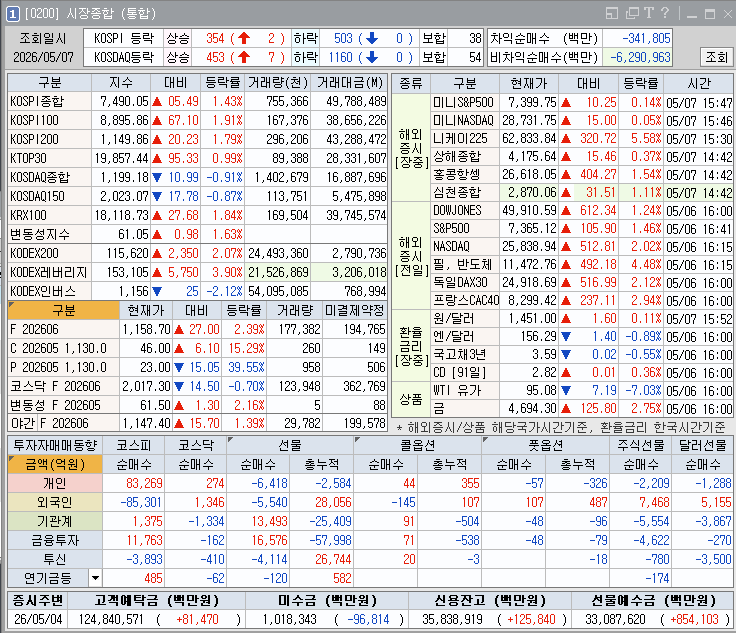Select the 야간 F 202606 row
The height and width of the screenshot is (633, 736).
click(198, 423)
